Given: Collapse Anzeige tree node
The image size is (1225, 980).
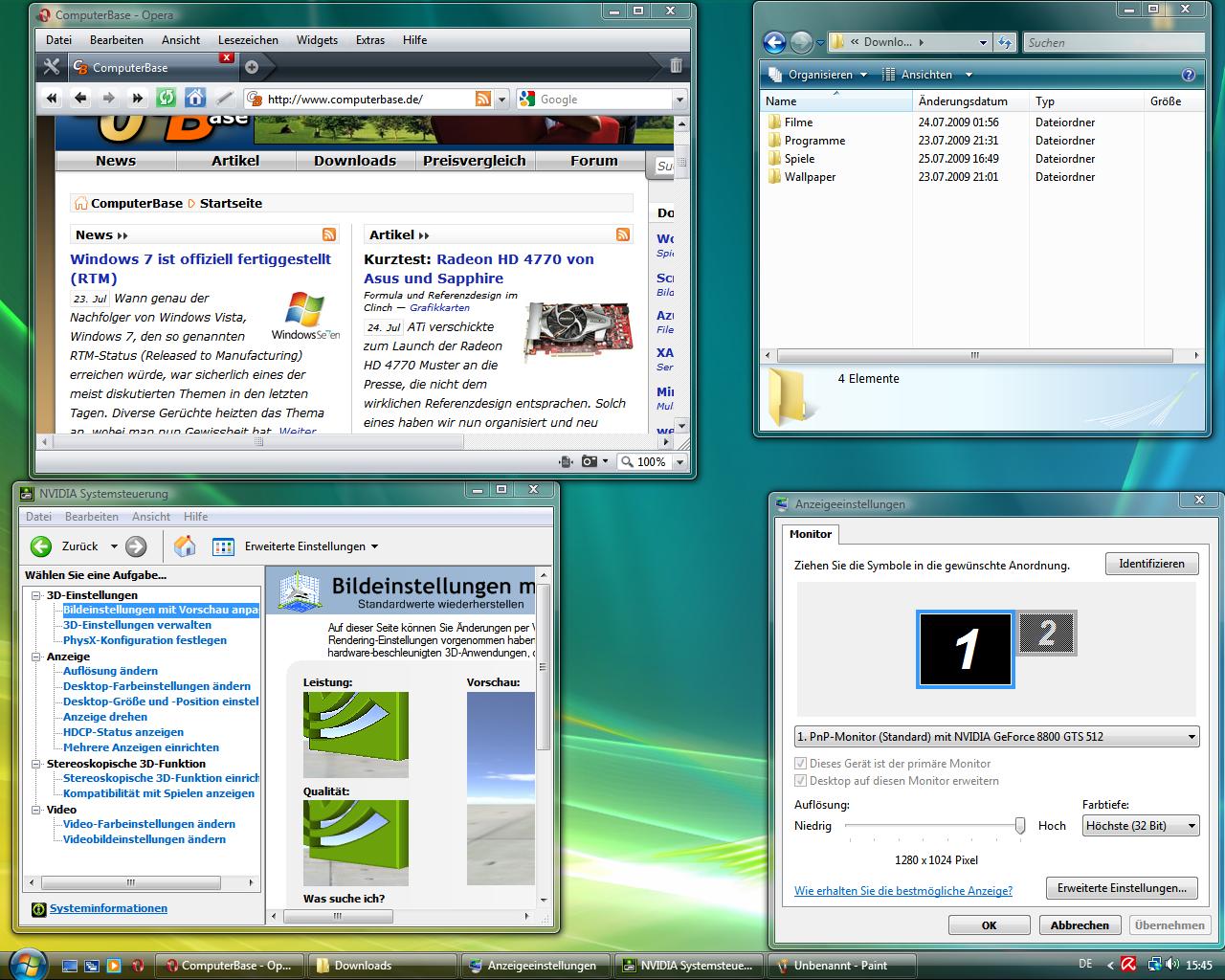Looking at the screenshot, I should (36, 657).
